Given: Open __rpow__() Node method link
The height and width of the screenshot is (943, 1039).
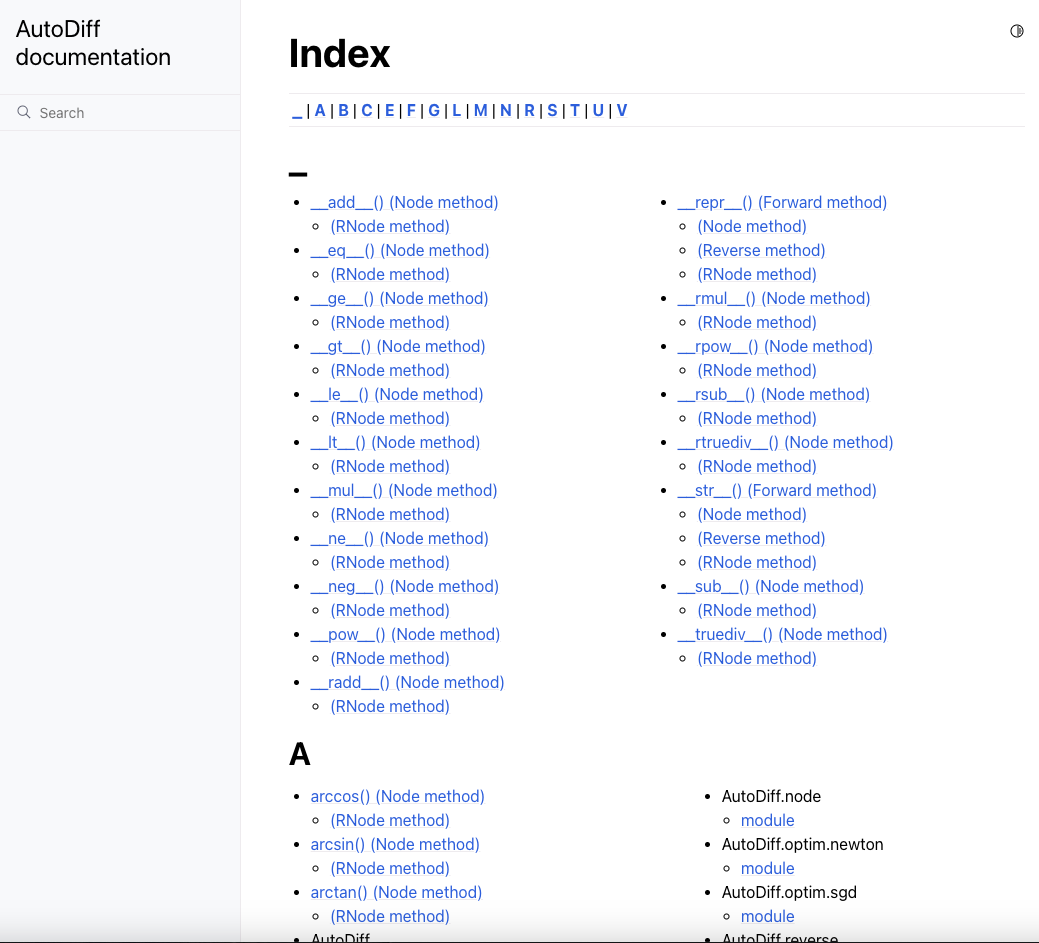Looking at the screenshot, I should (x=775, y=347).
